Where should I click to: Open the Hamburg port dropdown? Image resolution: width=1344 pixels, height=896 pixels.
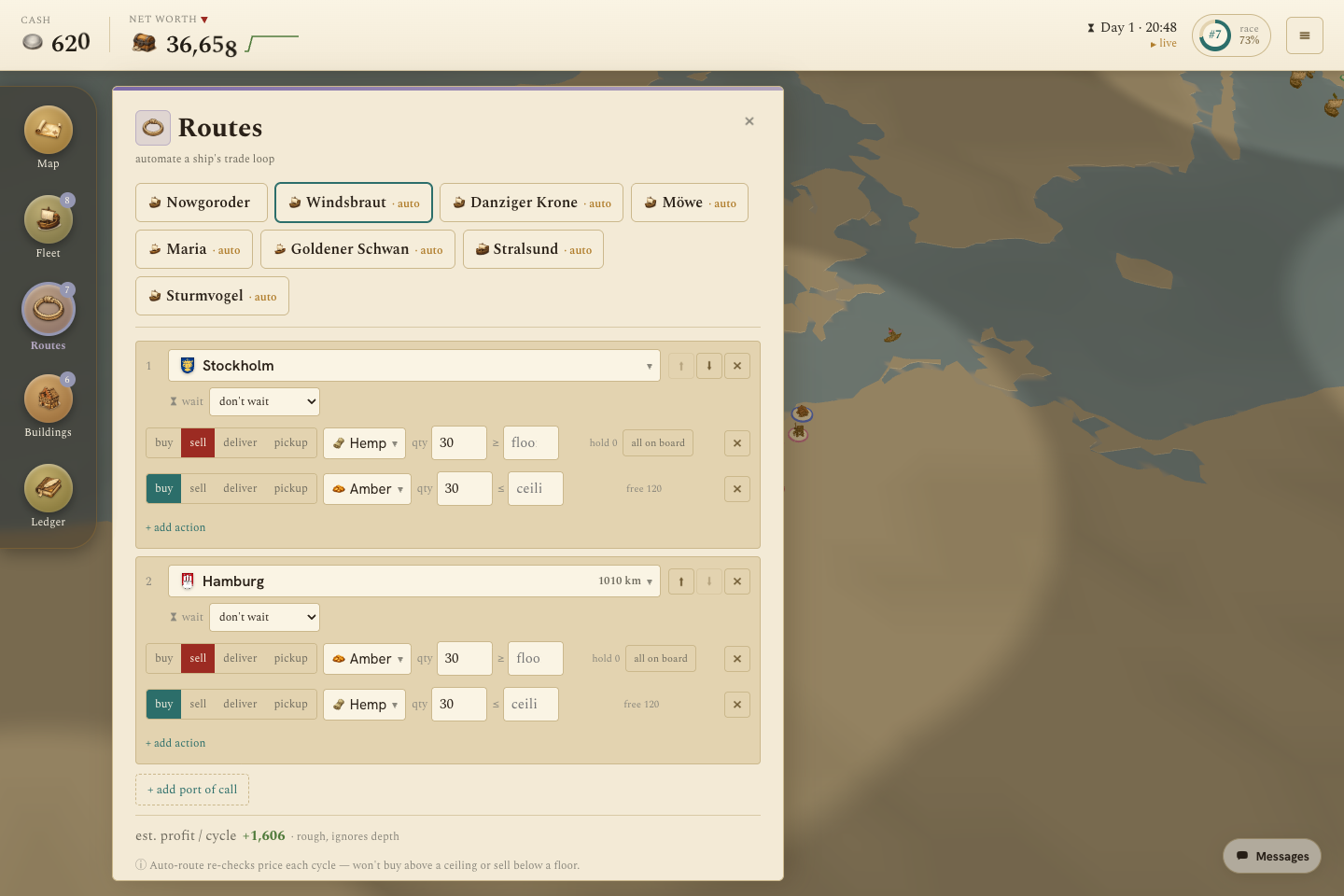click(x=414, y=581)
